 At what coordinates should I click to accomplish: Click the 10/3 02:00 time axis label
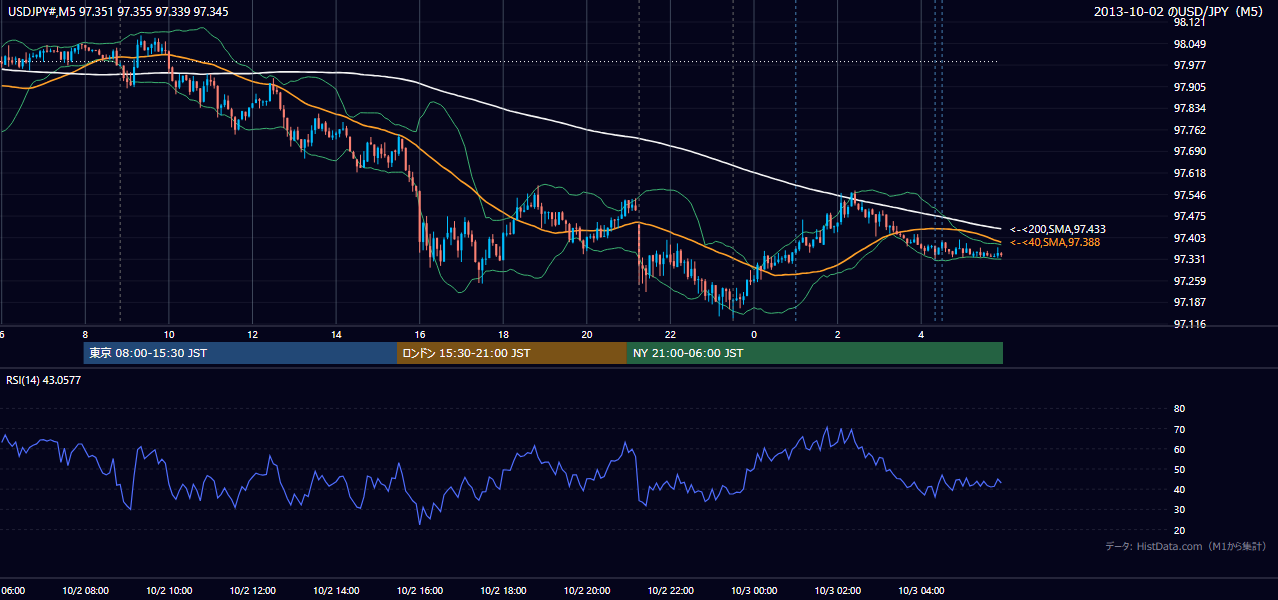(x=837, y=590)
